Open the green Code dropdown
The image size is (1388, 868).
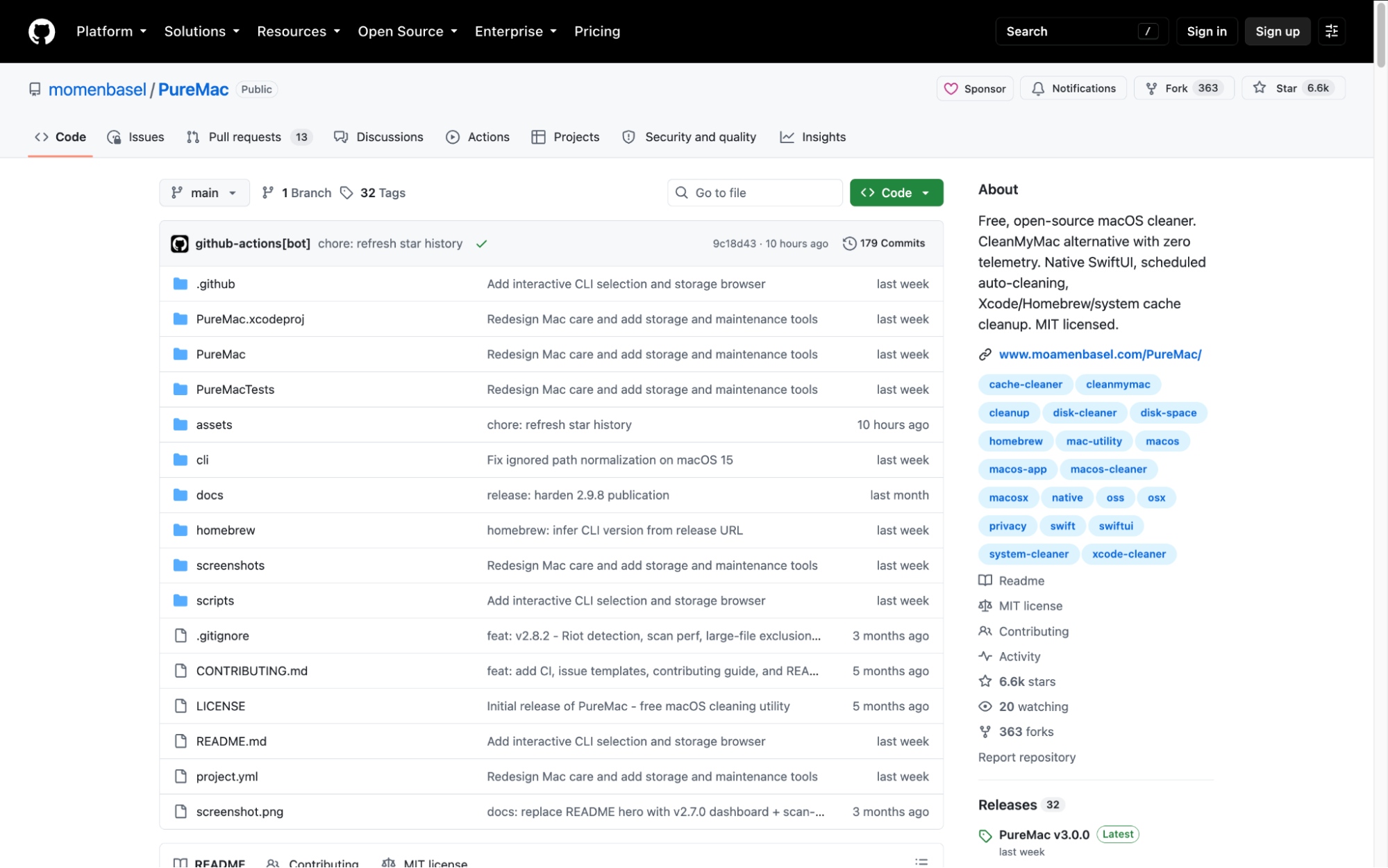pos(896,193)
